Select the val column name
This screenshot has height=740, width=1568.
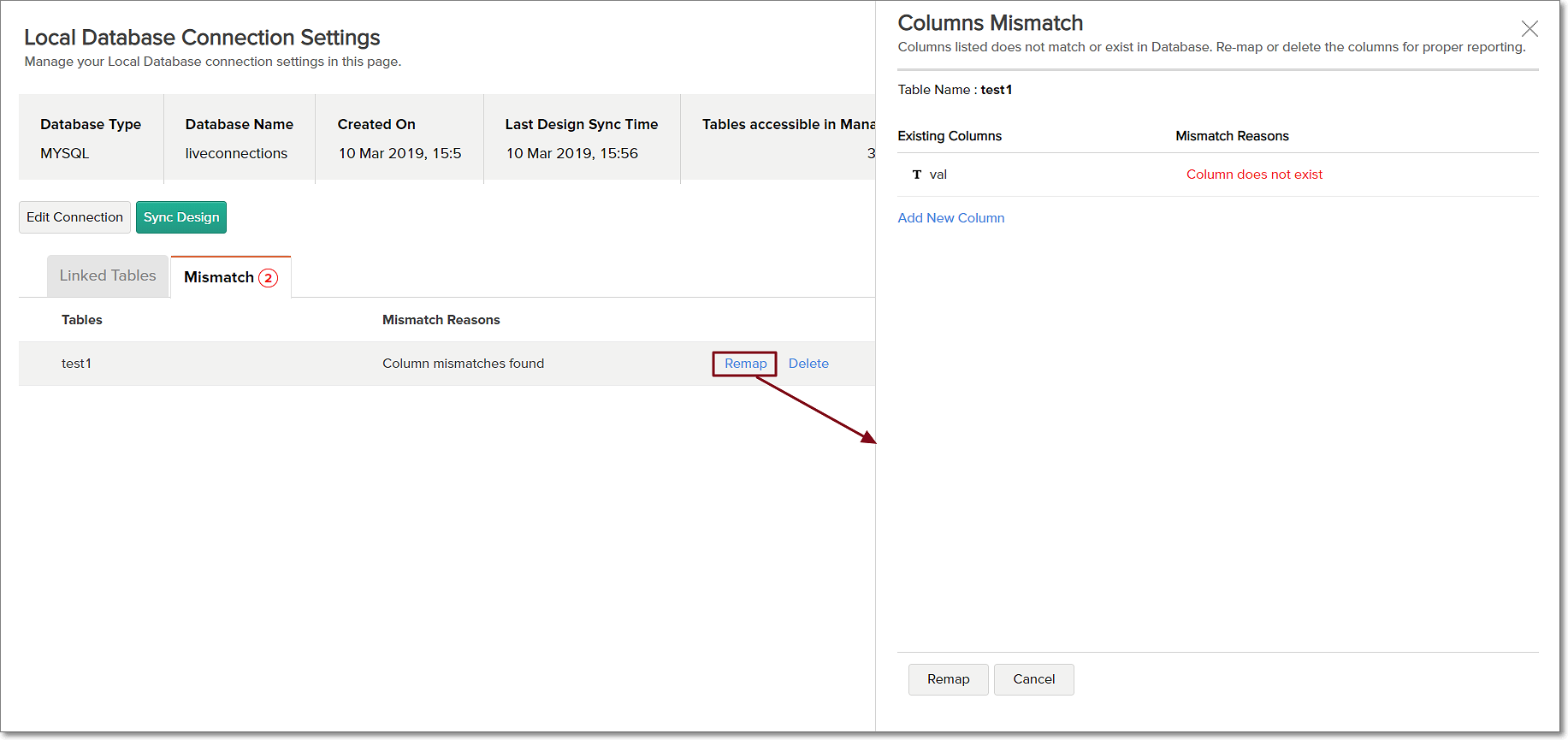pos(938,175)
